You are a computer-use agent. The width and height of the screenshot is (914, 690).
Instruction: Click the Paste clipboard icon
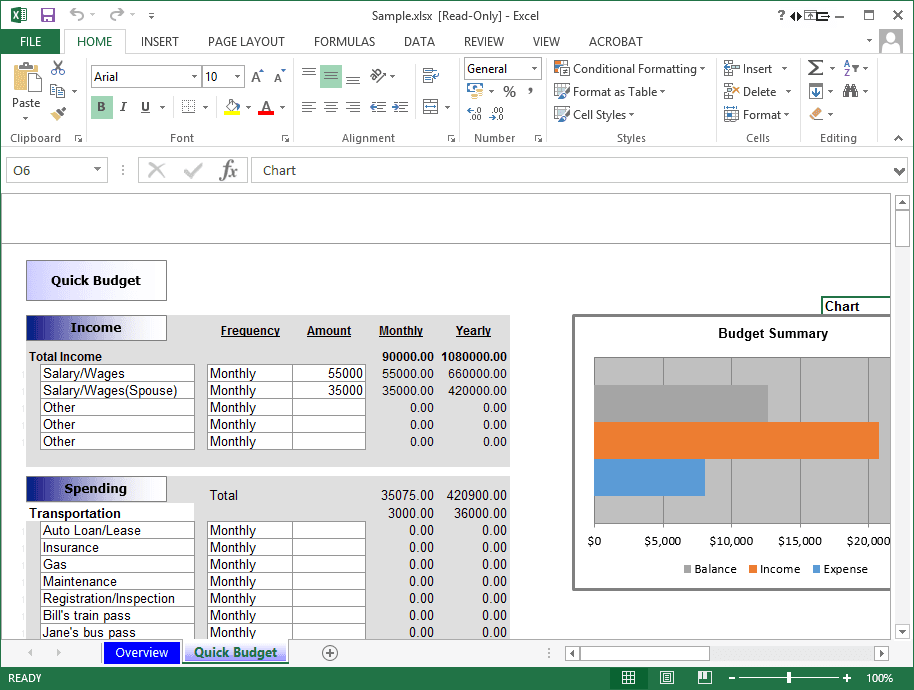[x=27, y=78]
